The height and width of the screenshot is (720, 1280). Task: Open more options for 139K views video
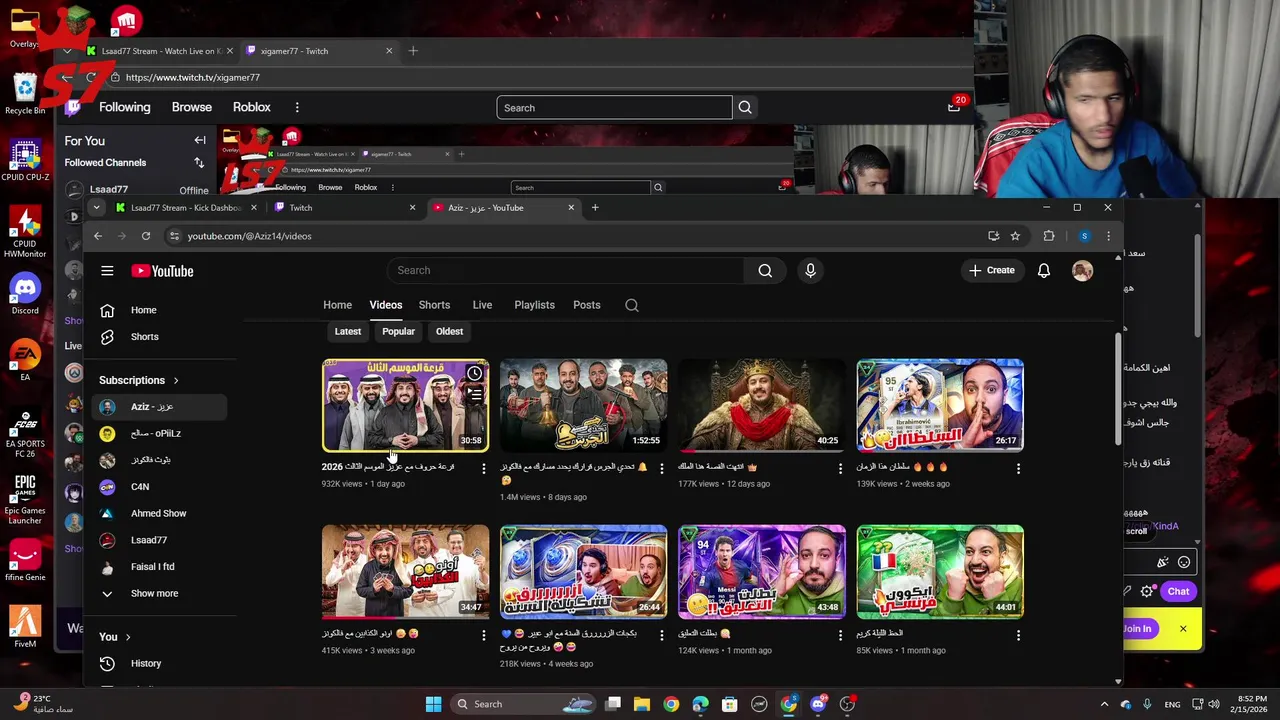click(x=1018, y=468)
